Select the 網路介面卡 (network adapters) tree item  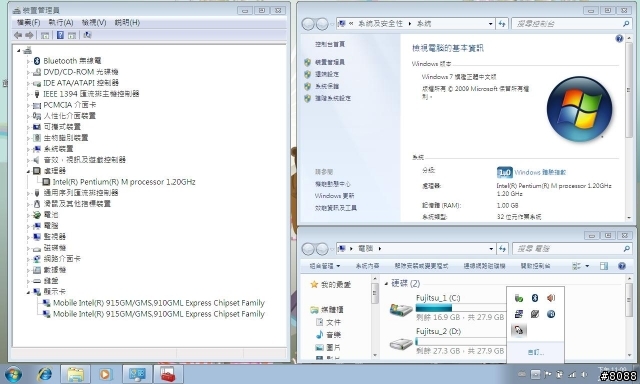point(62,259)
